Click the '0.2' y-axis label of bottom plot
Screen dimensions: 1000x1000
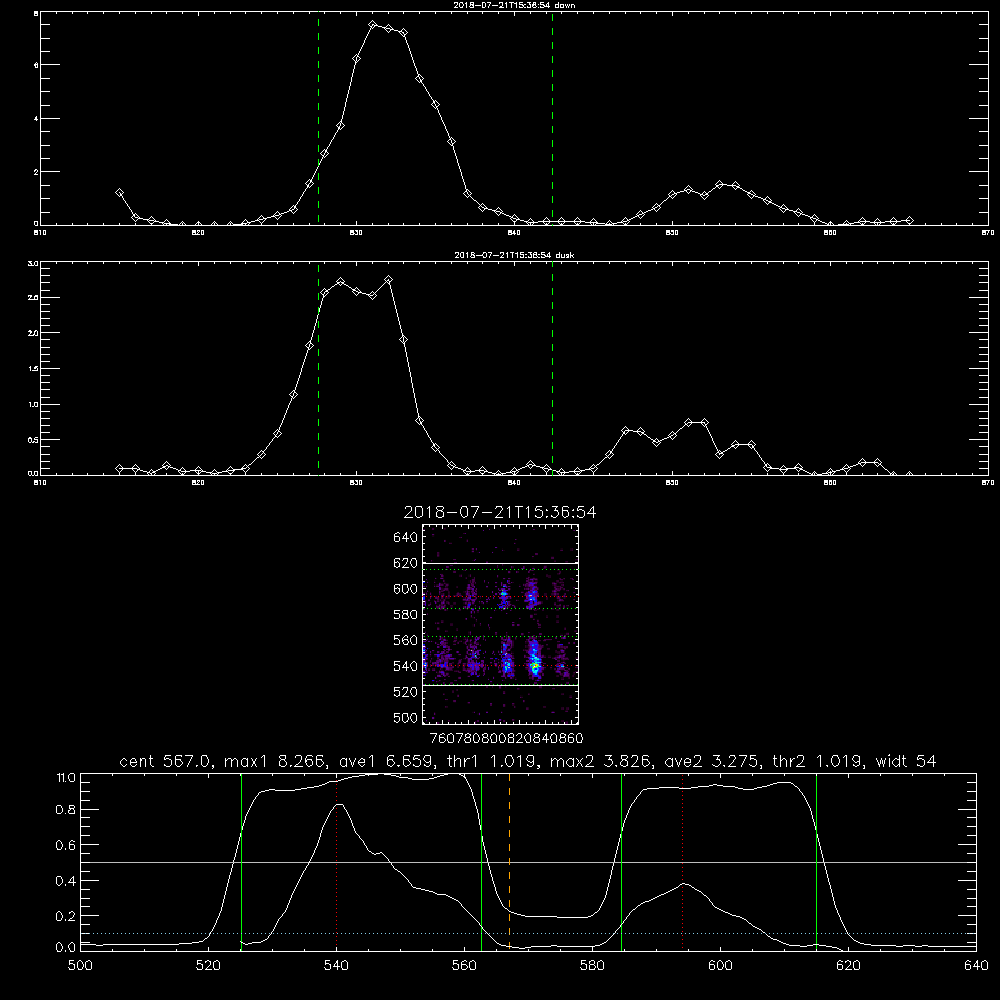coord(66,916)
